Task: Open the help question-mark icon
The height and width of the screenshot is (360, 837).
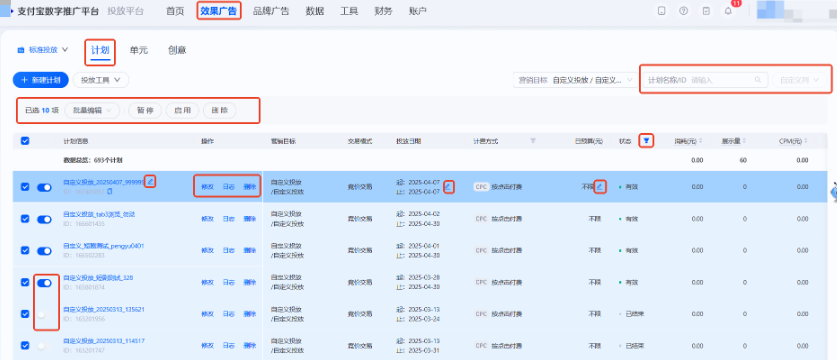Action: pos(684,11)
